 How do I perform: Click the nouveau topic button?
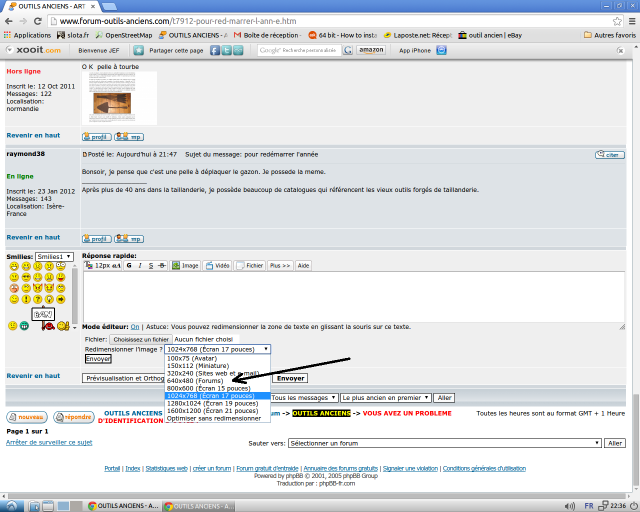27,417
